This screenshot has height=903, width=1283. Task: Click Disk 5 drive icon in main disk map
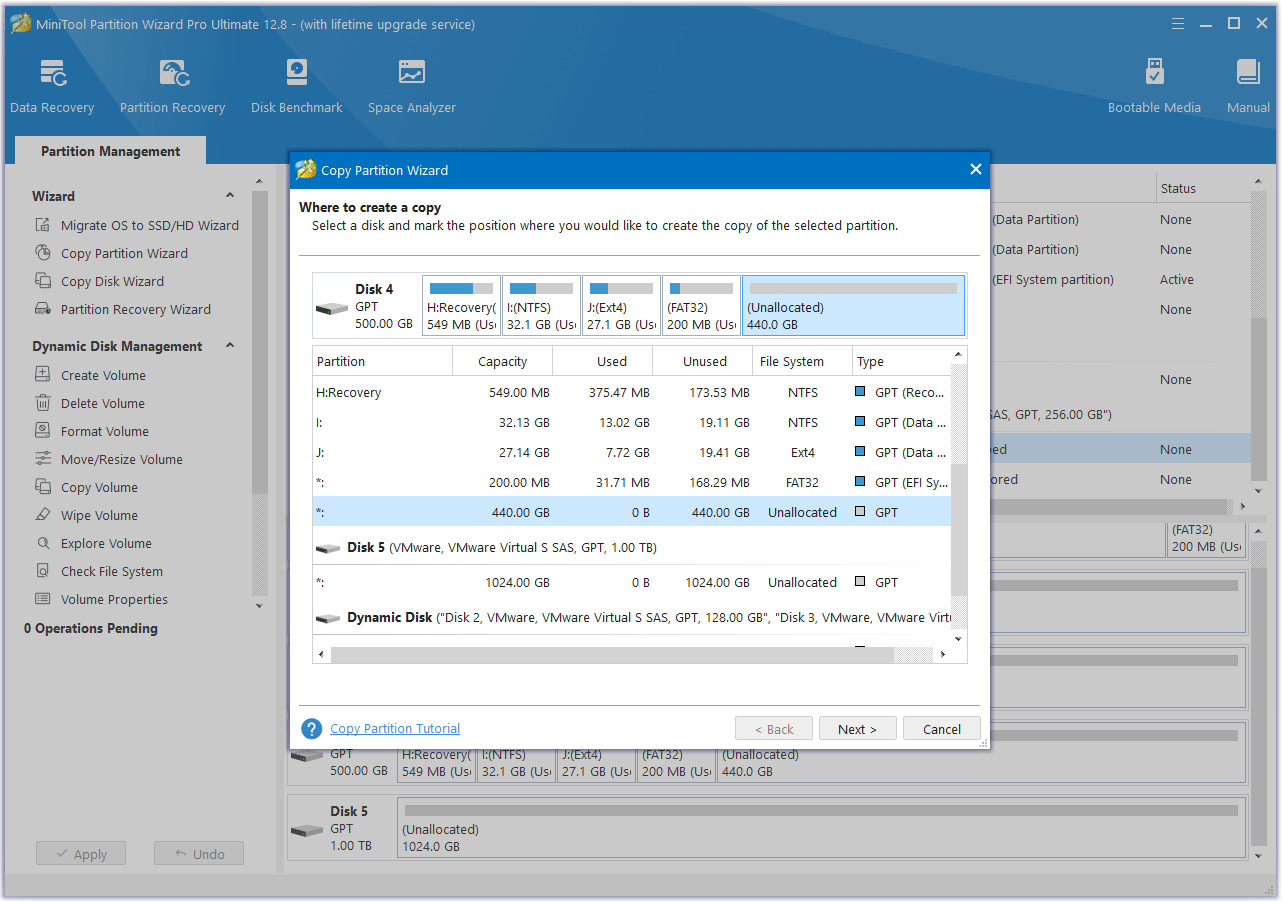[x=308, y=830]
